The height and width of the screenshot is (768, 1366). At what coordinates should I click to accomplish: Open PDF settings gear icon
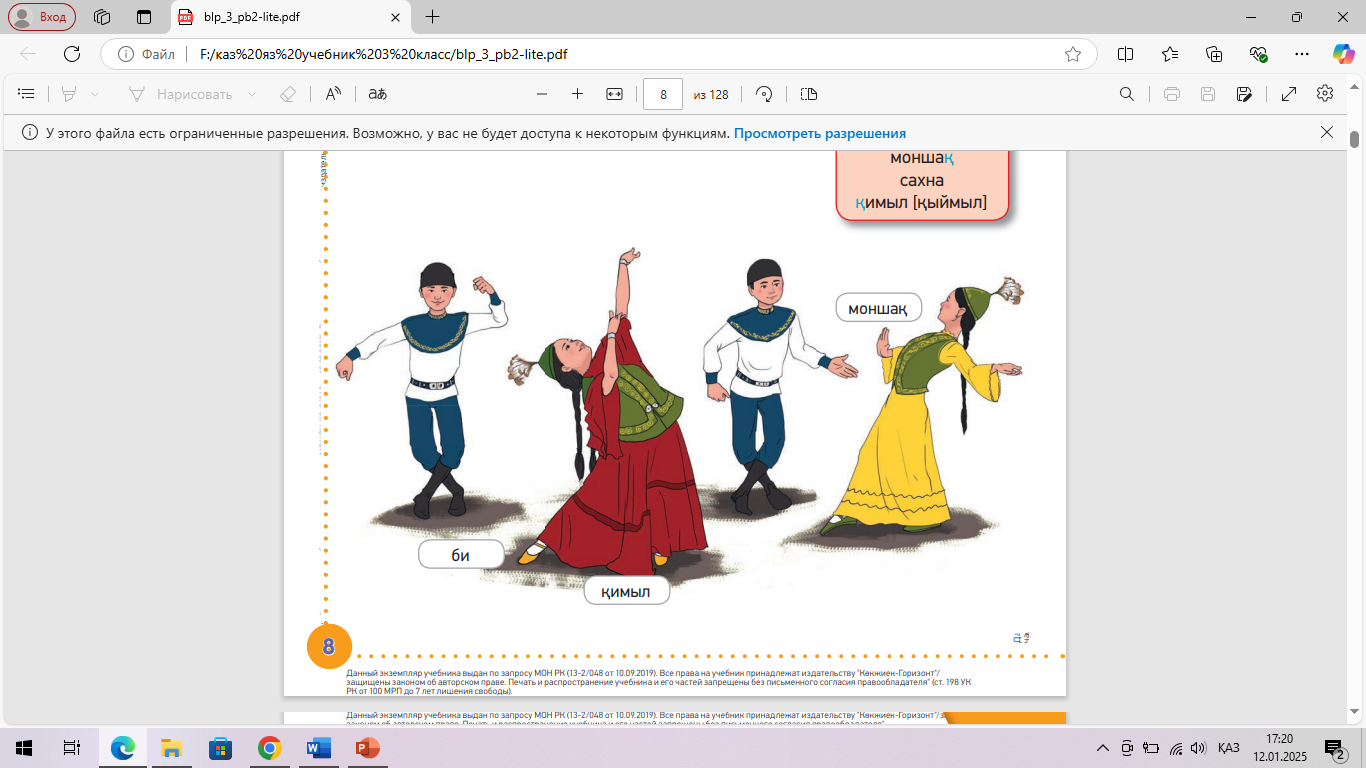[x=1325, y=94]
